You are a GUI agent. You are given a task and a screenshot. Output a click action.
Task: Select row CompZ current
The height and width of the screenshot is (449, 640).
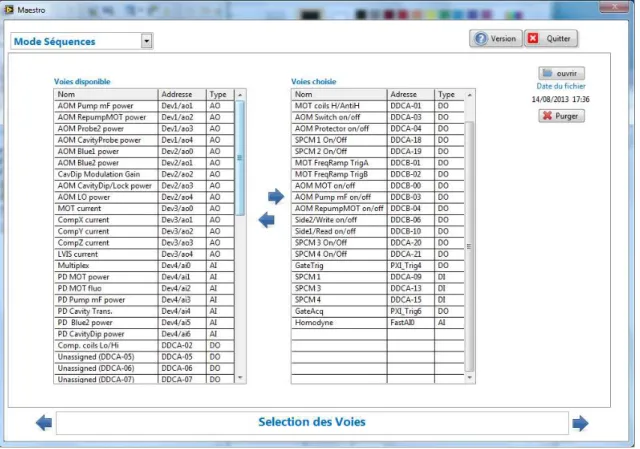click(144, 243)
